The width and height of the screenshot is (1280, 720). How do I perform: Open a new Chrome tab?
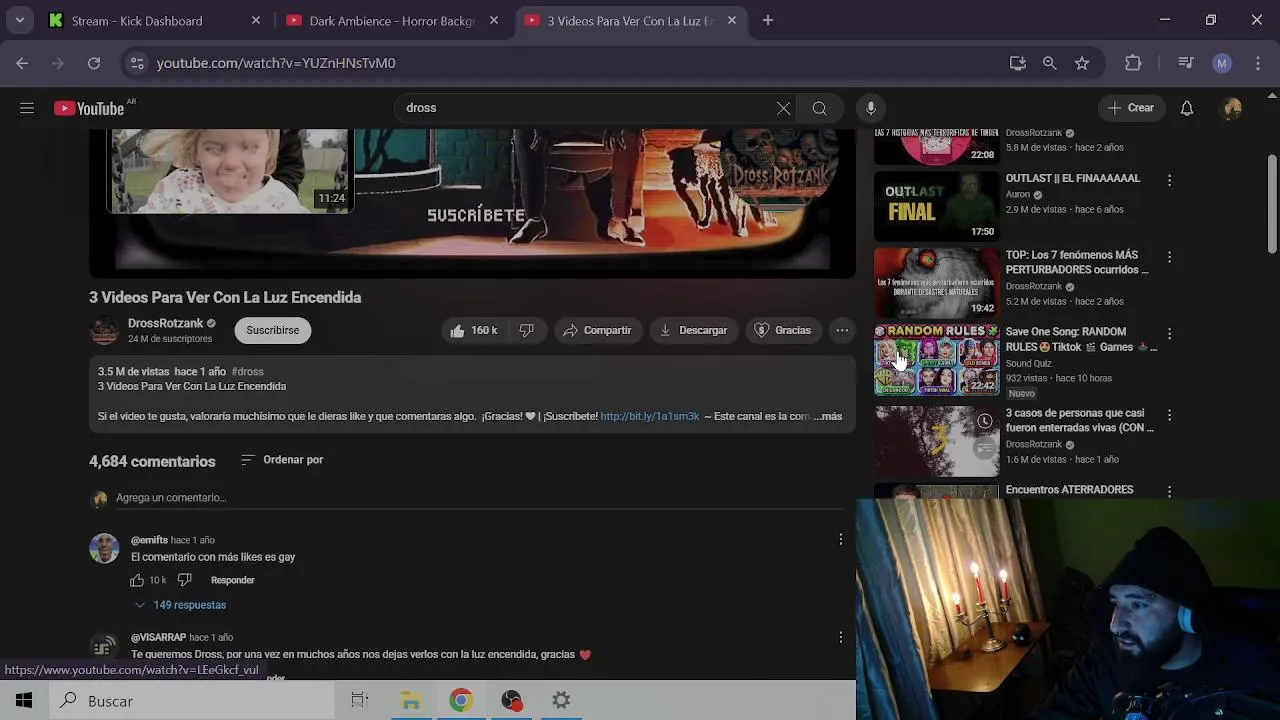click(x=768, y=20)
